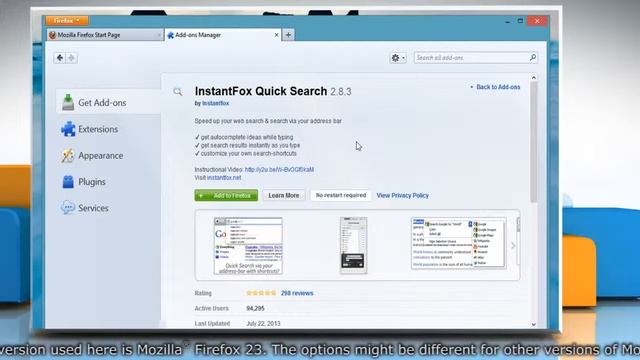The width and height of the screenshot is (640, 360).
Task: Click the vertical scrollbar thumb
Action: 533,142
